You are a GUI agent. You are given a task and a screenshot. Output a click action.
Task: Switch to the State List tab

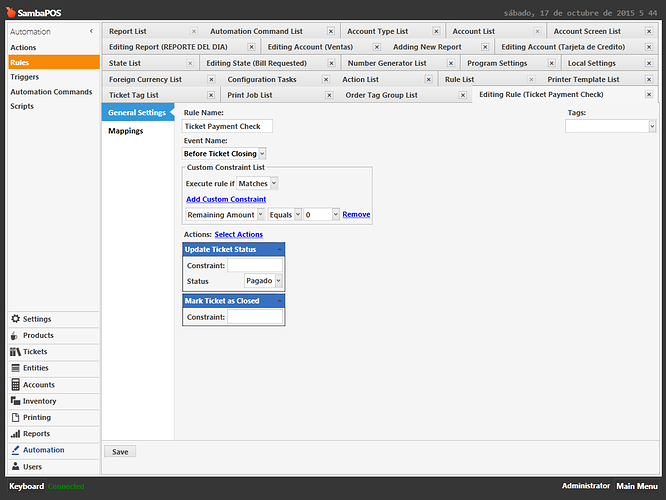tap(124, 63)
